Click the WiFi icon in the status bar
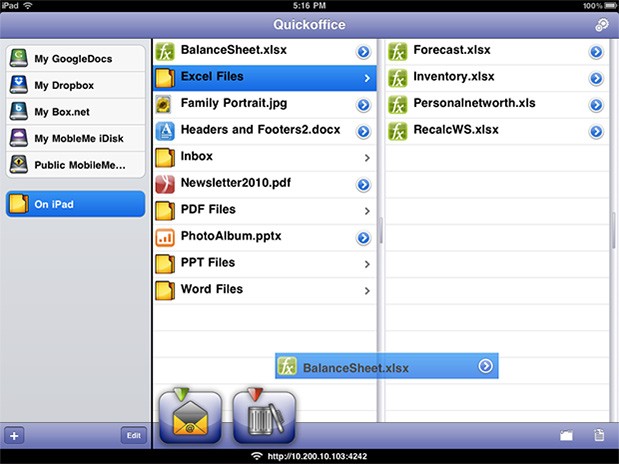 coord(28,5)
